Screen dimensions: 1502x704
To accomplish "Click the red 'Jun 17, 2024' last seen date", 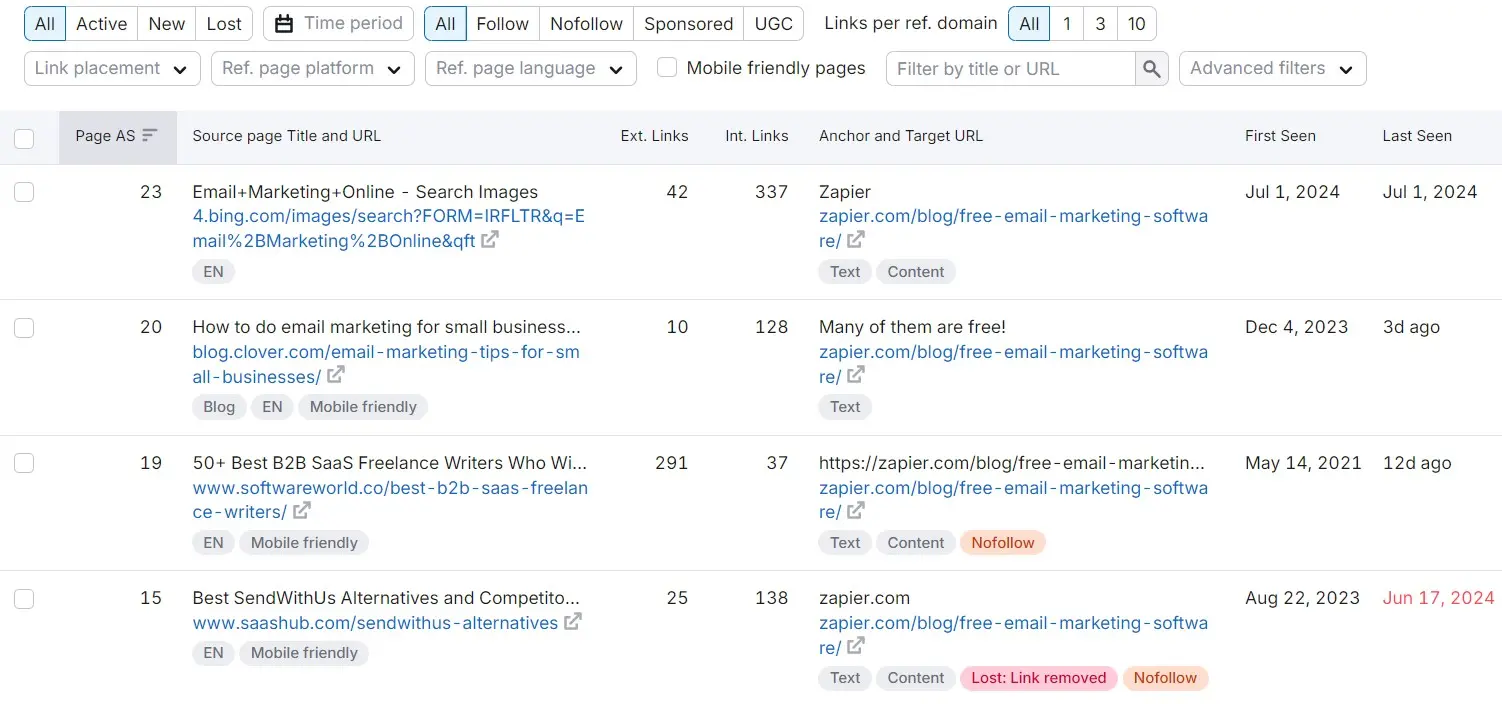I will [x=1438, y=598].
